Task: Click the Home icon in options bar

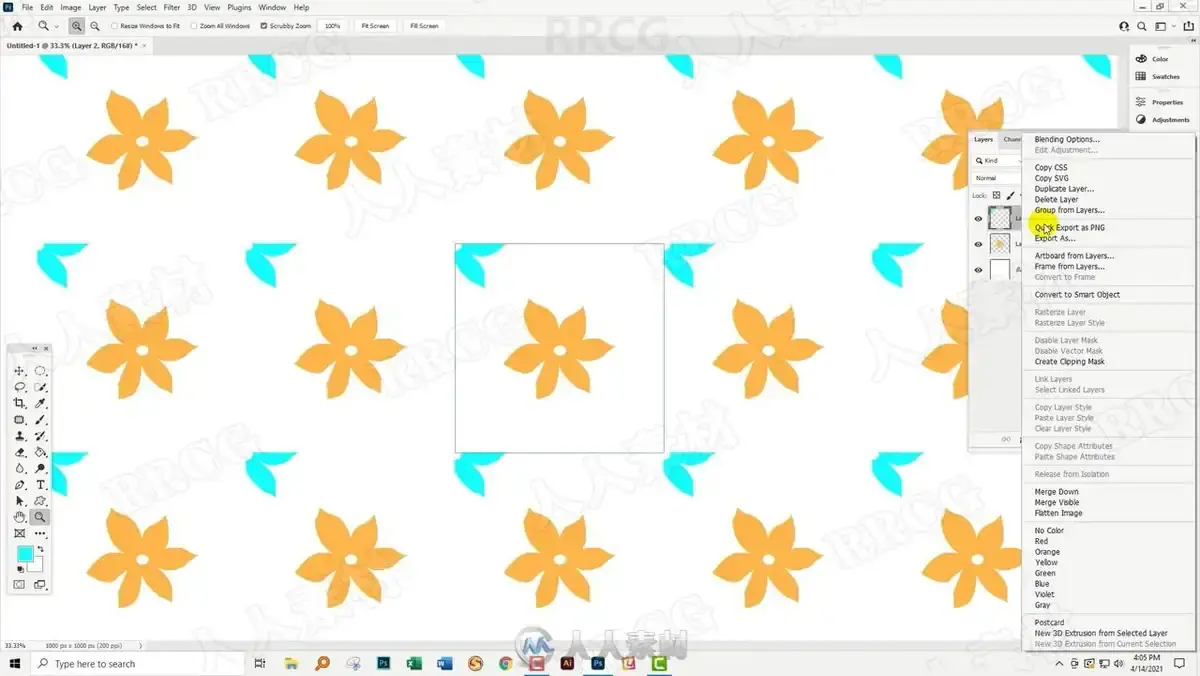Action: (17, 26)
